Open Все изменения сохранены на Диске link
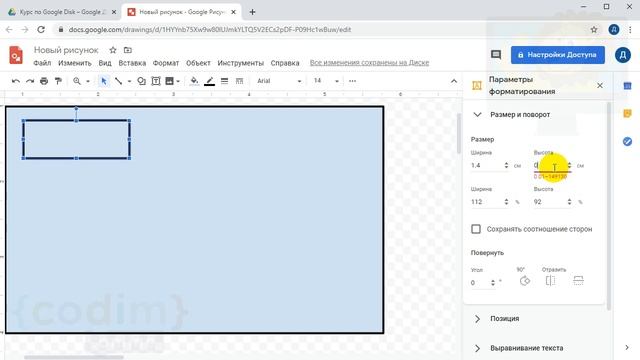Viewport: 640px width, 360px height. tap(369, 63)
